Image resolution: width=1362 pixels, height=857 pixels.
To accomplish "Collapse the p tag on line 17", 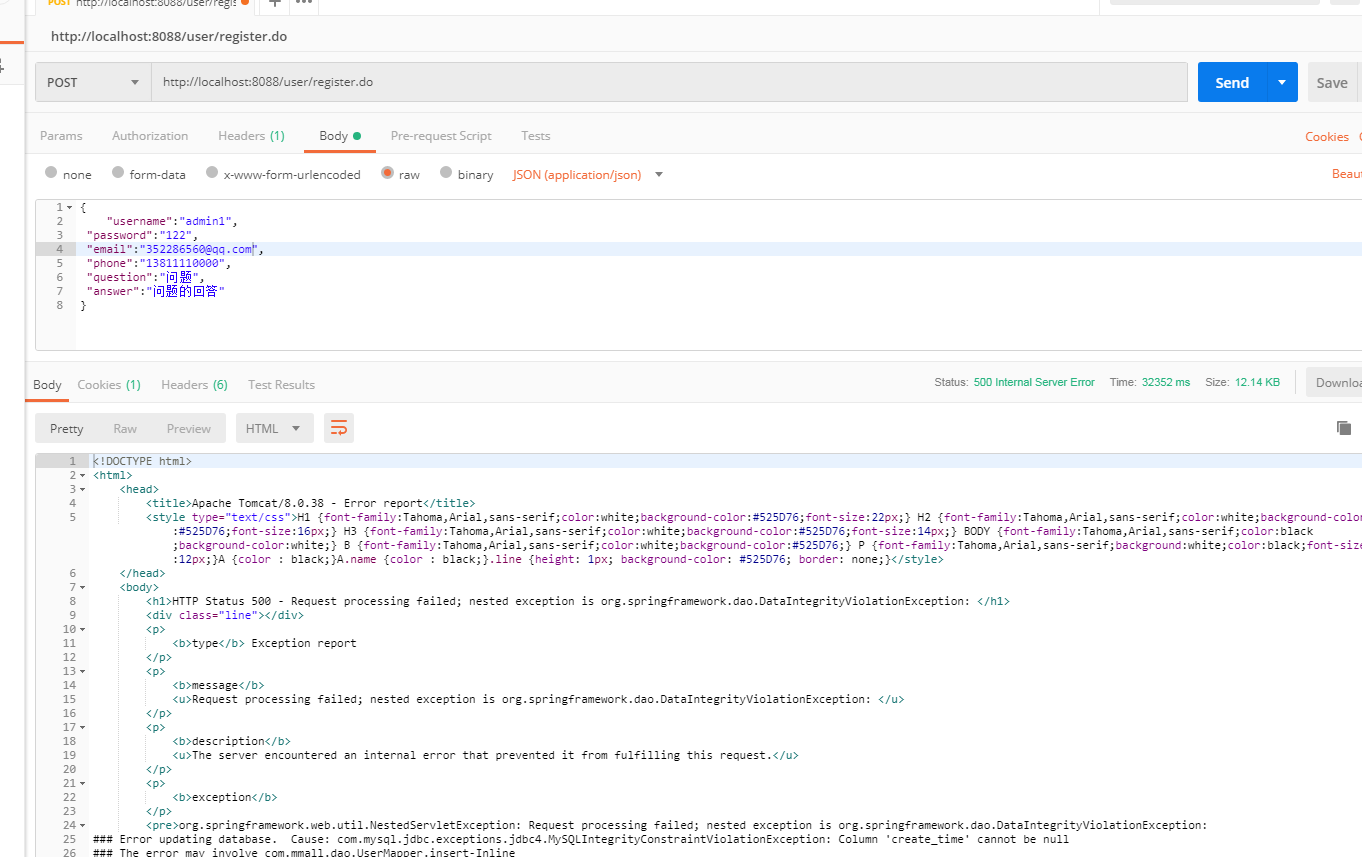I will coord(82,727).
